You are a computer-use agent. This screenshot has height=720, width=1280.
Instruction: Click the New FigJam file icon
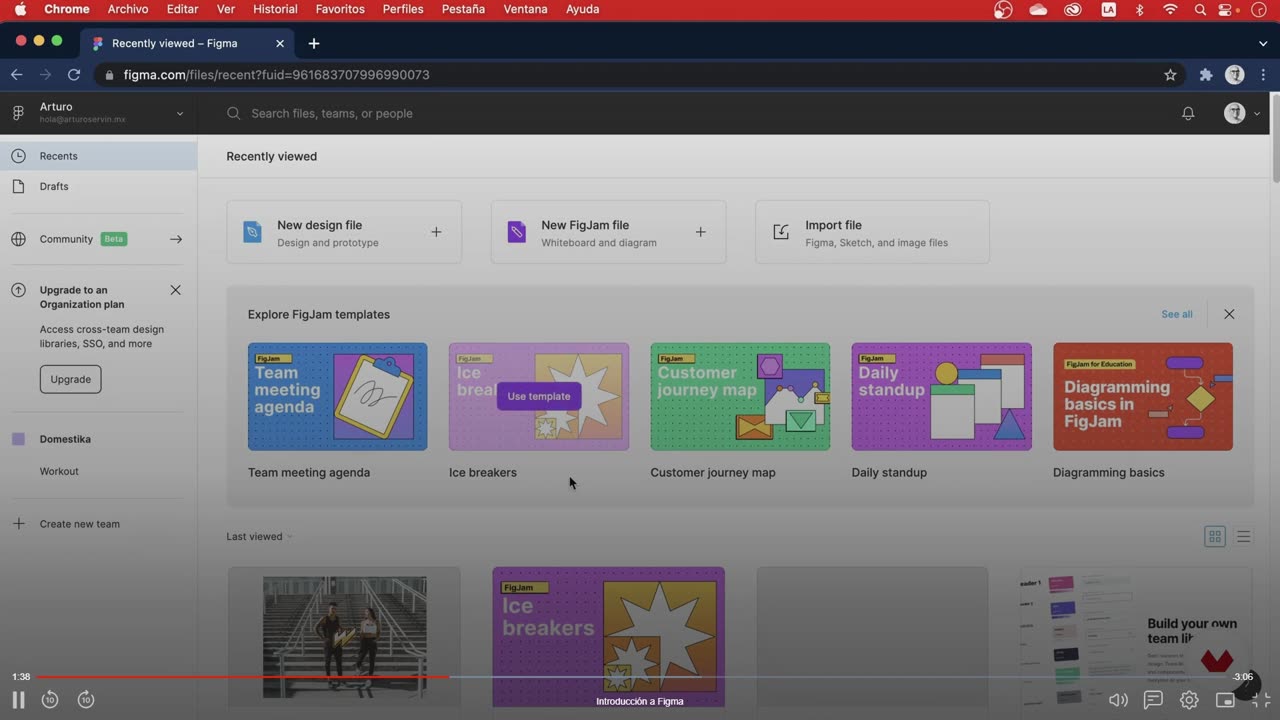516,232
